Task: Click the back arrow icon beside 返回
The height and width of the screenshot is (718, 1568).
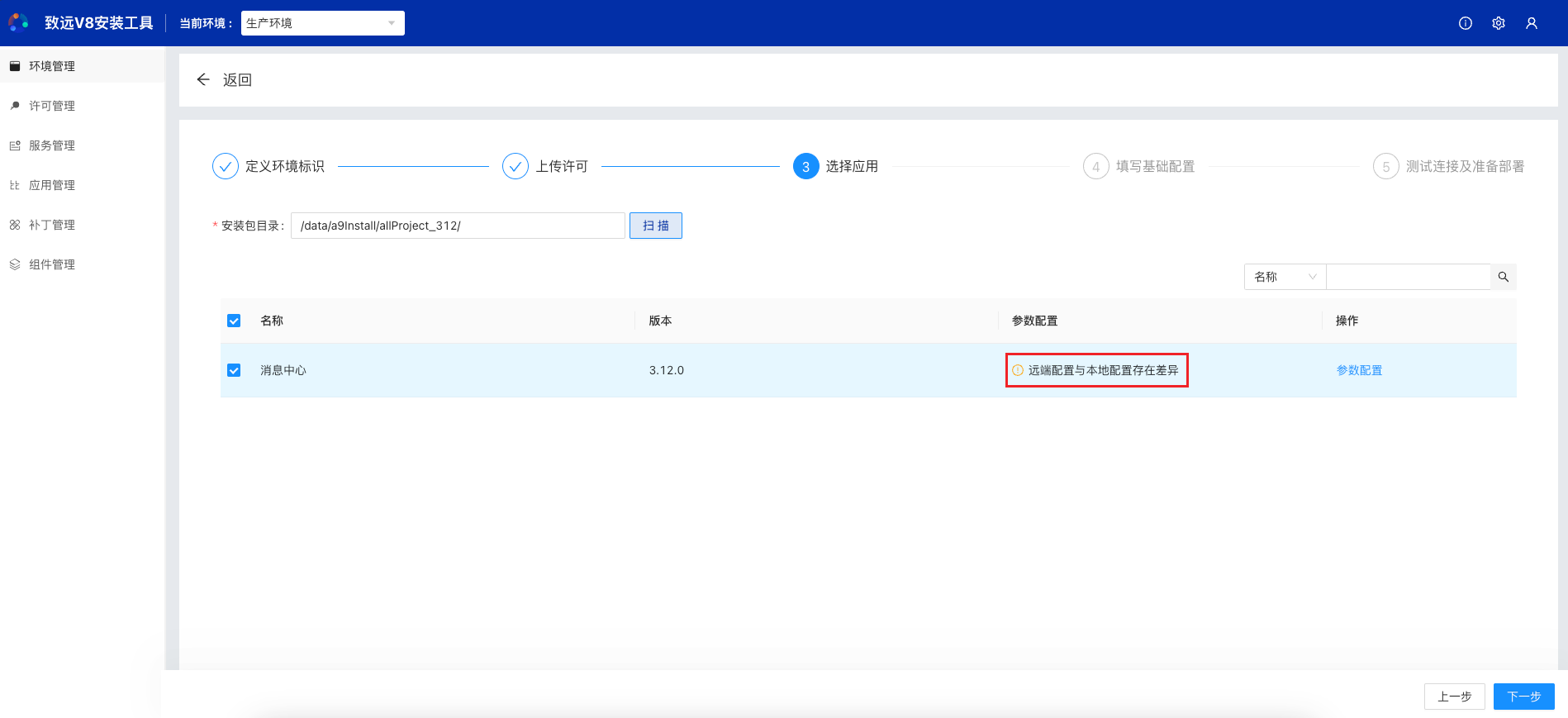Action: [x=203, y=79]
